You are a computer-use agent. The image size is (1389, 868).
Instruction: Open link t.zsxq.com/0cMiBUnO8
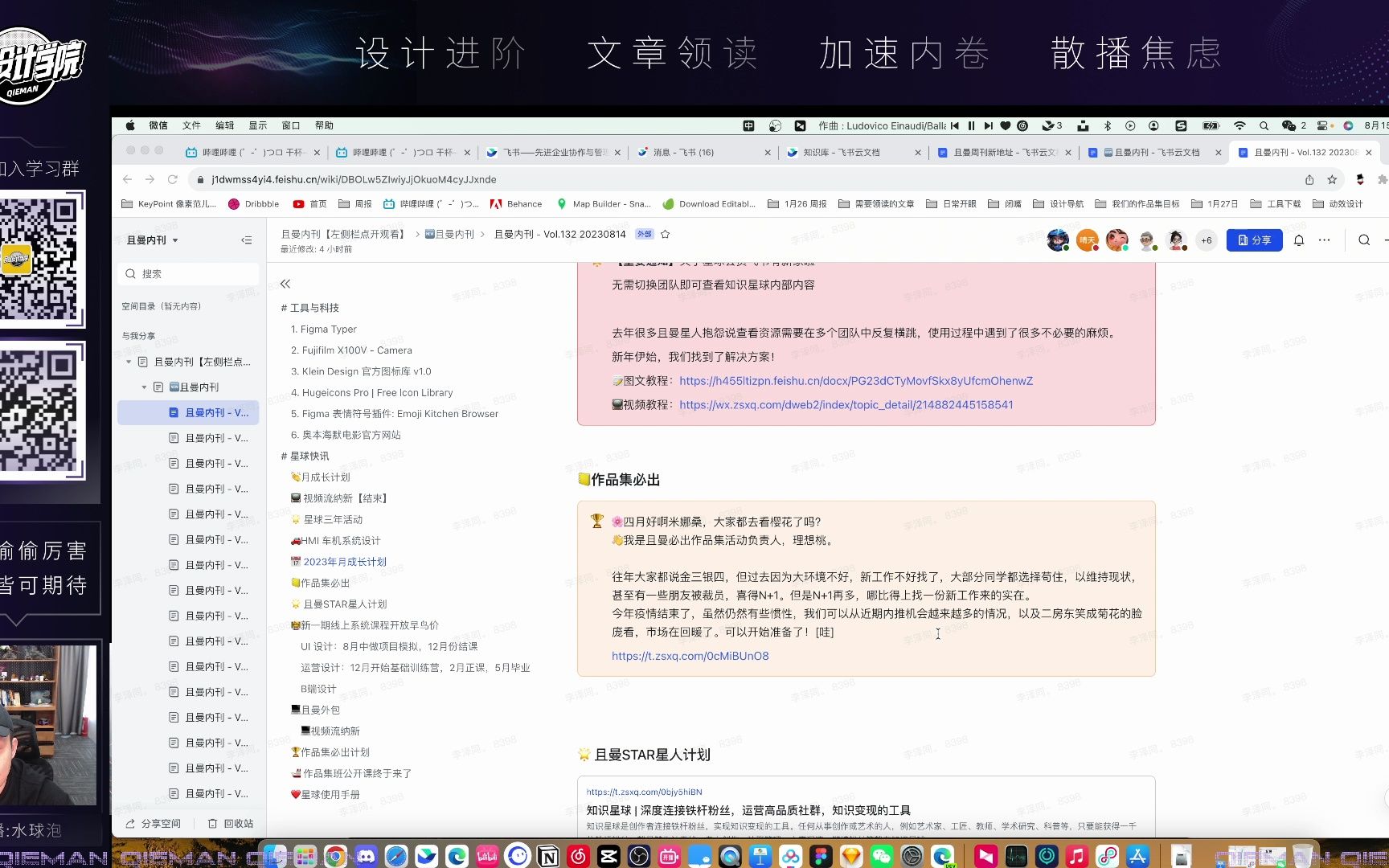coord(690,656)
